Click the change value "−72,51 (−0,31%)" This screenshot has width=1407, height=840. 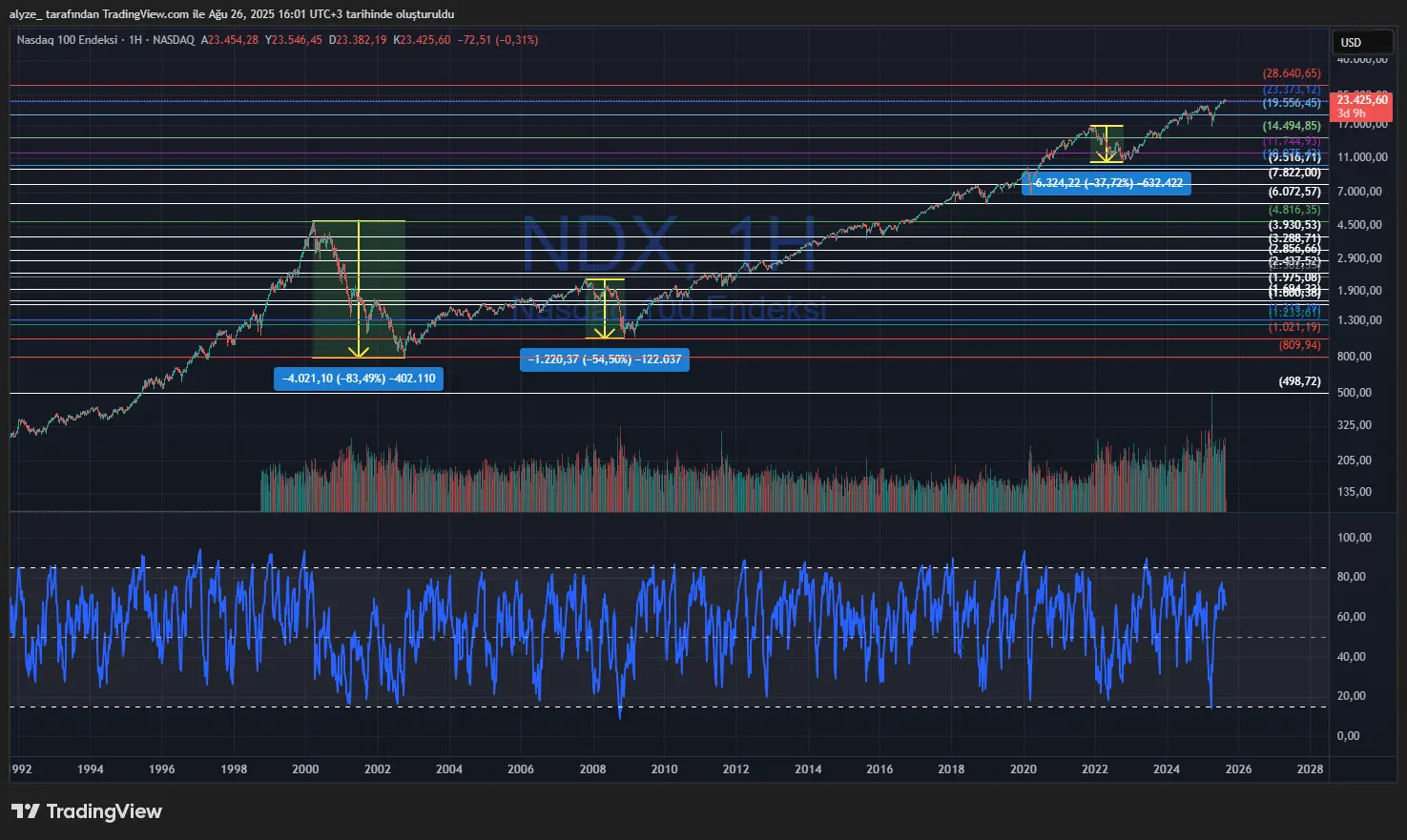[498, 40]
